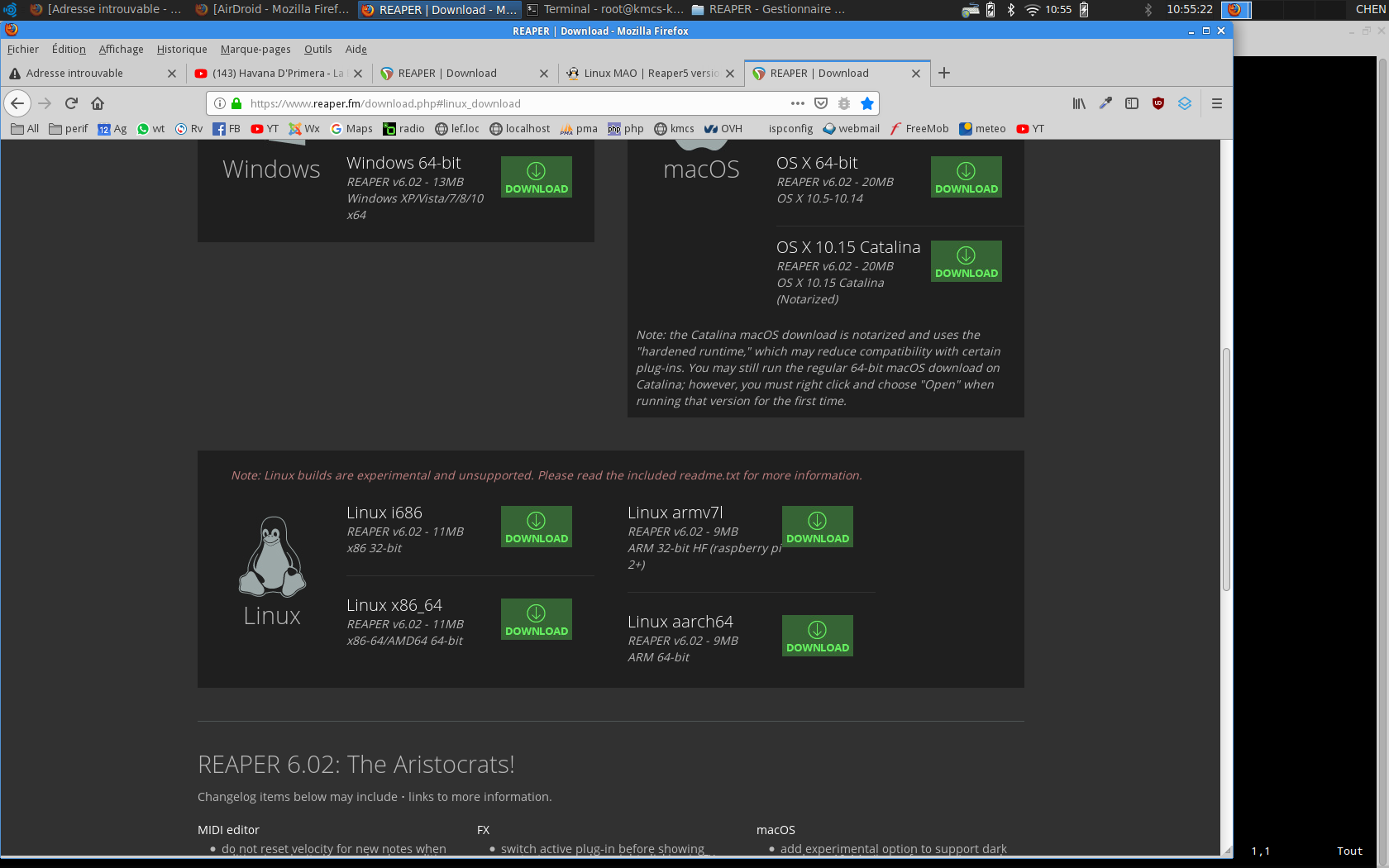Show site information via the info icon
This screenshot has height=868, width=1389.
(x=220, y=103)
